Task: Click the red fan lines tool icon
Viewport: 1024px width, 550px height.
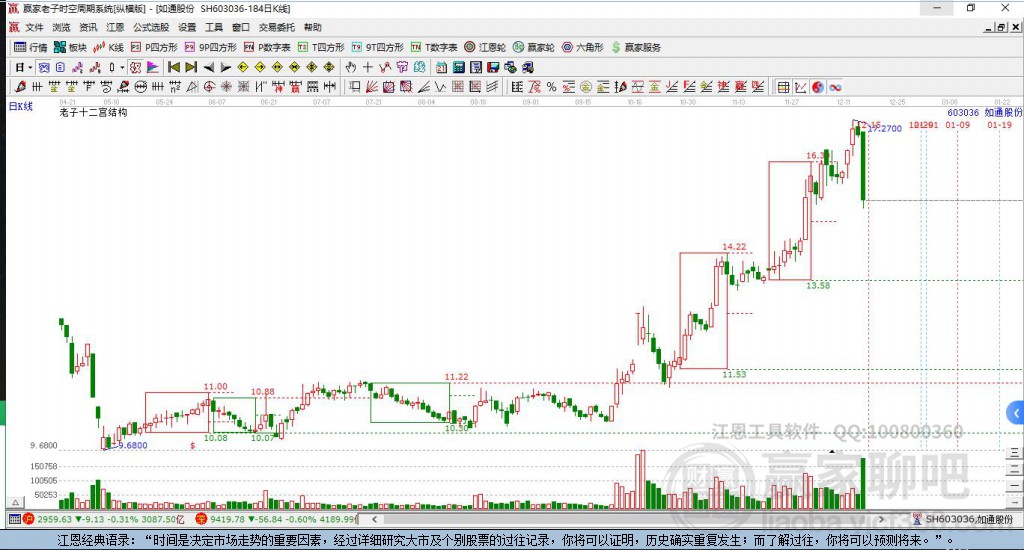Action: tap(372, 87)
